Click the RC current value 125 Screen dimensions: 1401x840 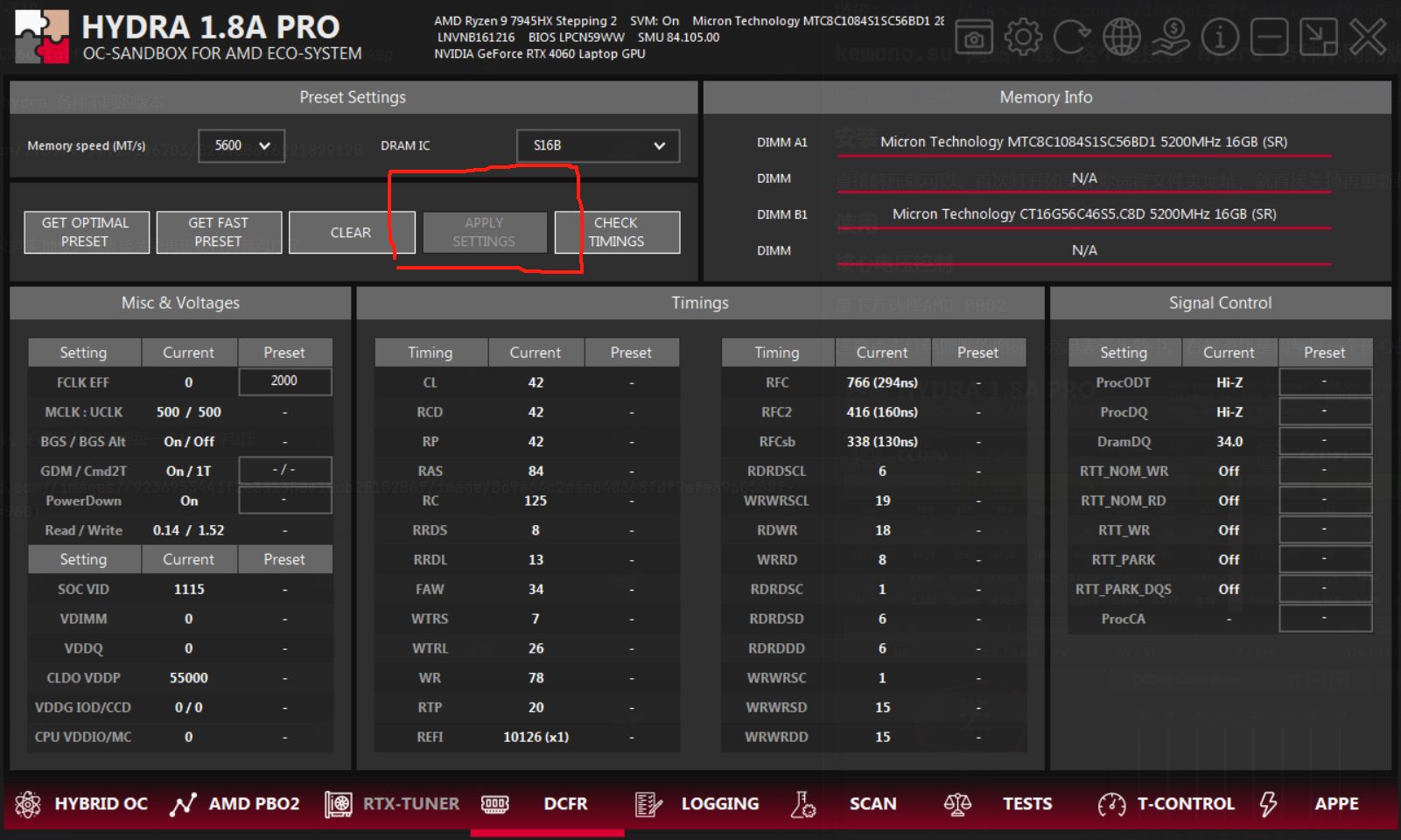[x=536, y=500]
